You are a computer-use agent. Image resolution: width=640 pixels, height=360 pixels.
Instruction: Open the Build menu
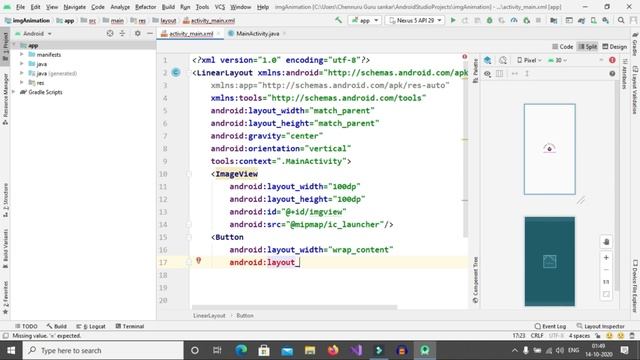coord(168,7)
